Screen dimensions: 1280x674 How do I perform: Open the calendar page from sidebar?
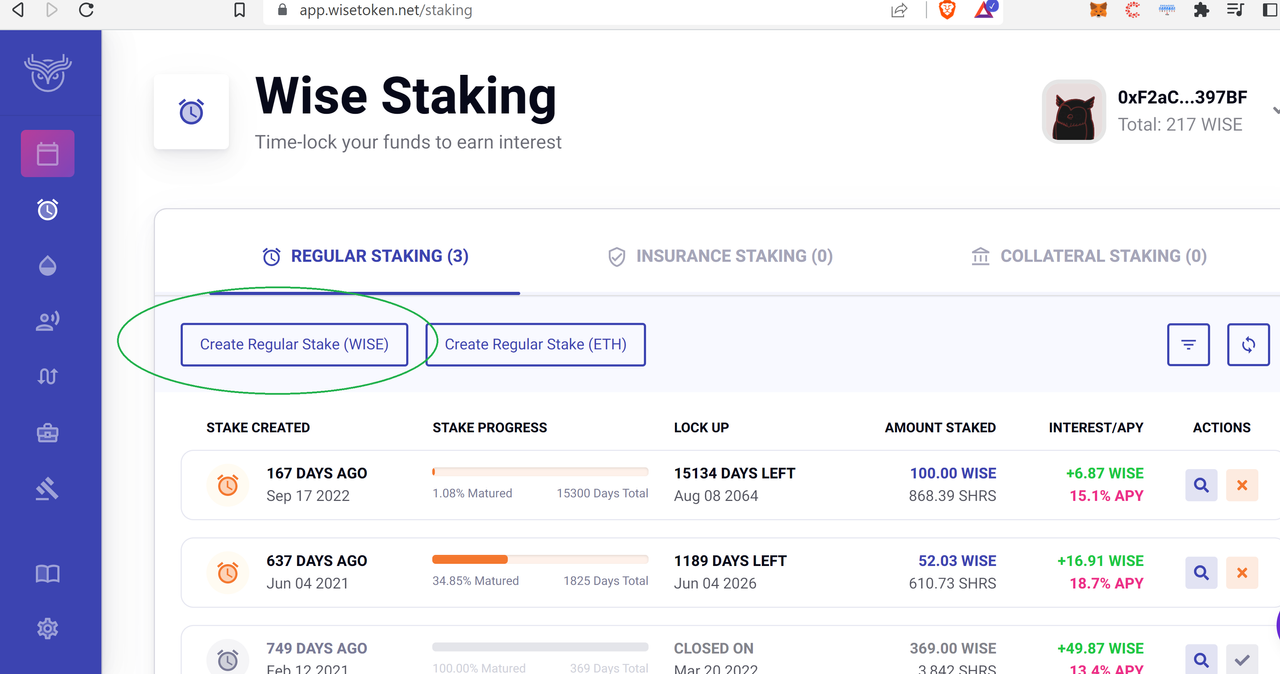[x=48, y=154]
